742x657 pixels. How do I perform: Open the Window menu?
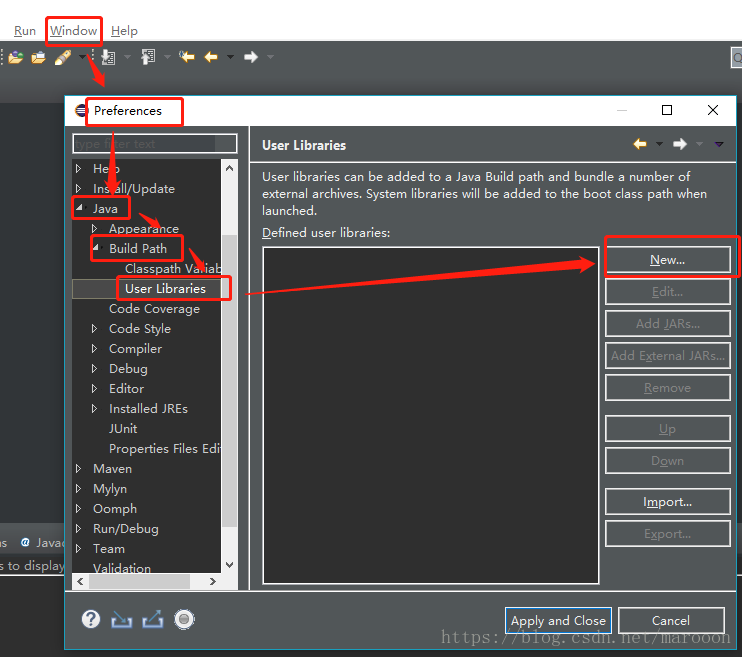tap(73, 31)
